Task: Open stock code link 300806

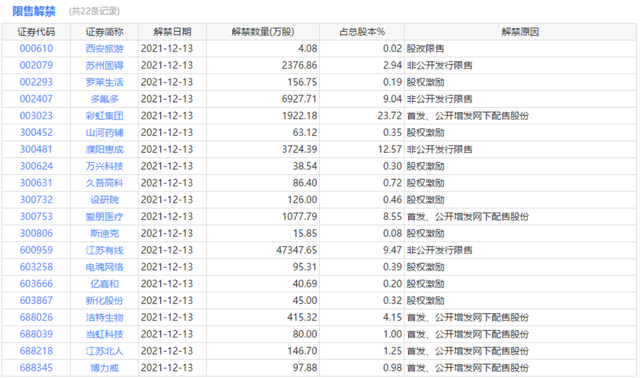Action: (36, 233)
